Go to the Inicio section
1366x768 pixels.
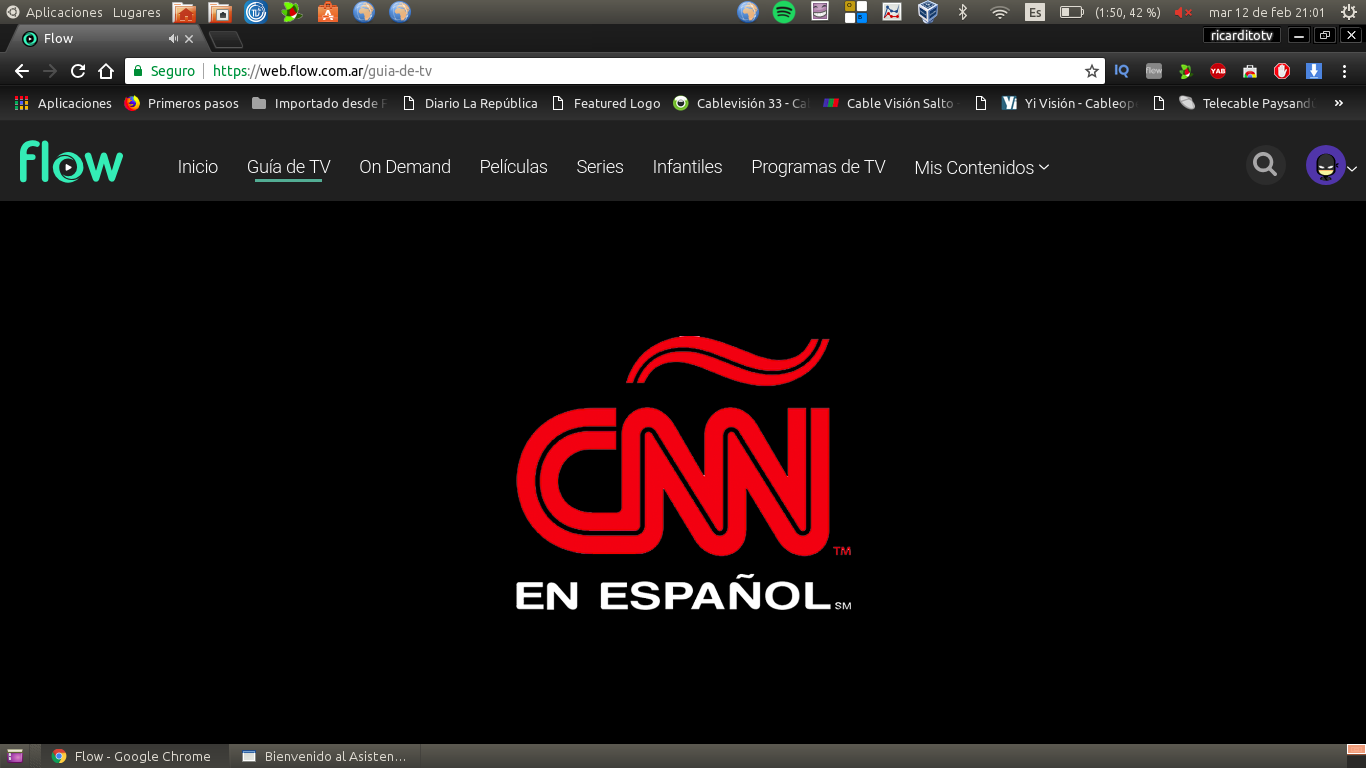(198, 167)
